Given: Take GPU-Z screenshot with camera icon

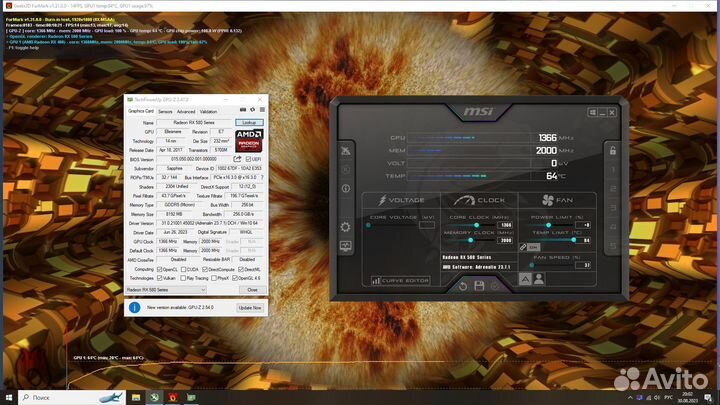Looking at the screenshot, I should 243,110.
